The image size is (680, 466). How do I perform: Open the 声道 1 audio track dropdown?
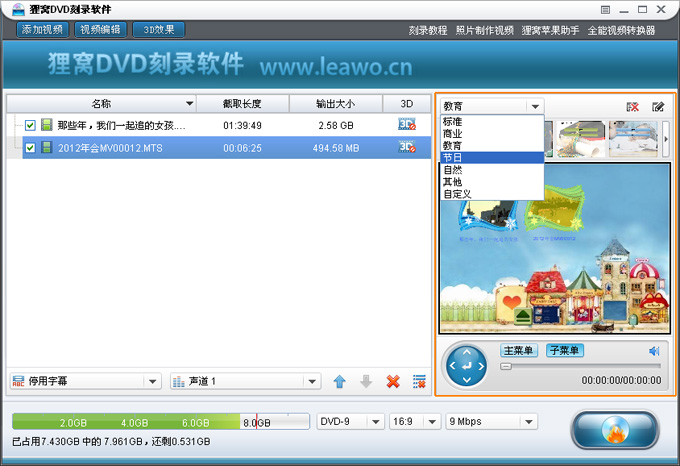[x=245, y=381]
